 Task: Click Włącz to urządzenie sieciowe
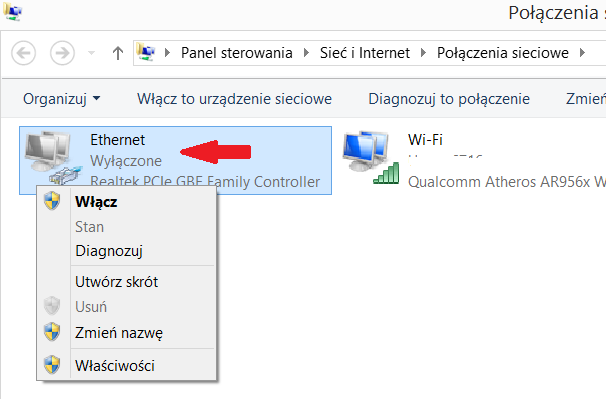[x=234, y=99]
